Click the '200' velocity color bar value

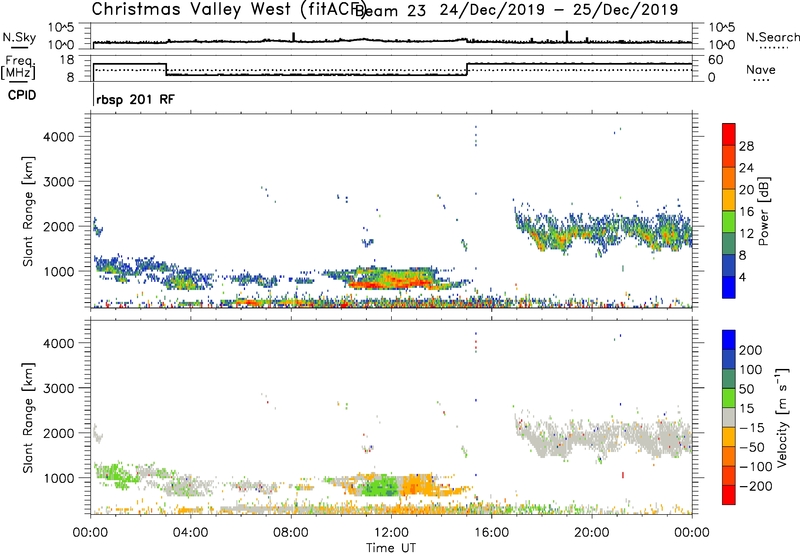coord(751,350)
